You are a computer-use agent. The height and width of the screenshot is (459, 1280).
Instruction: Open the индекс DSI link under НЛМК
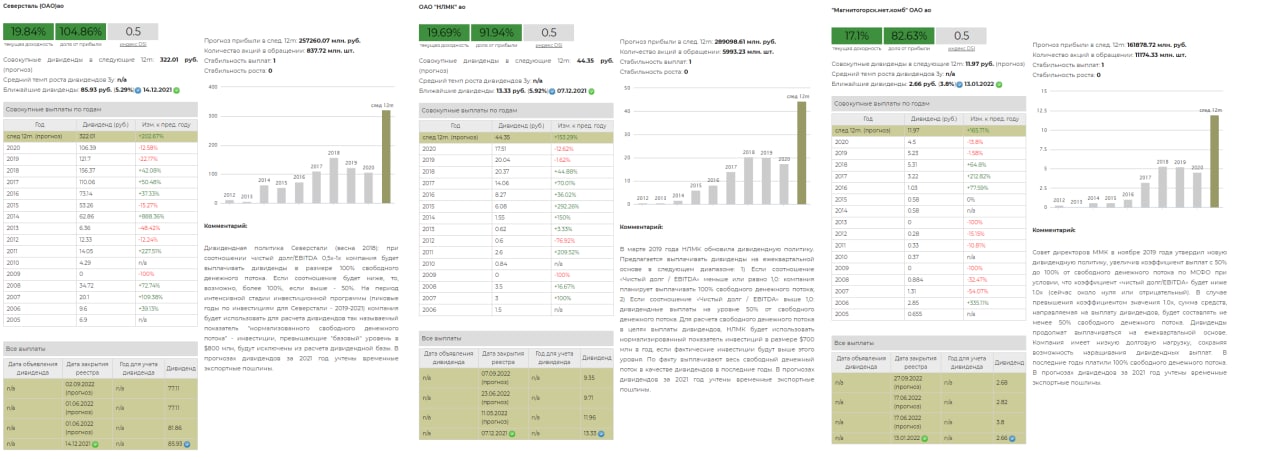(549, 47)
